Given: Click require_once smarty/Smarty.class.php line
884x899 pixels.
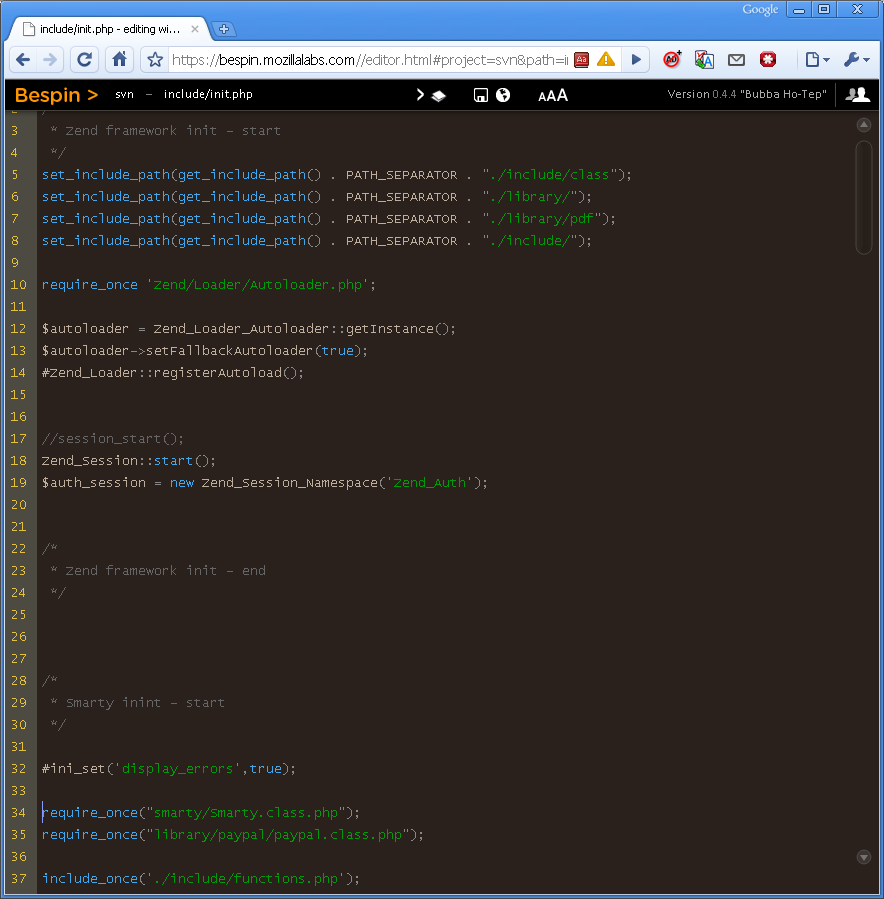Looking at the screenshot, I should (x=201, y=812).
